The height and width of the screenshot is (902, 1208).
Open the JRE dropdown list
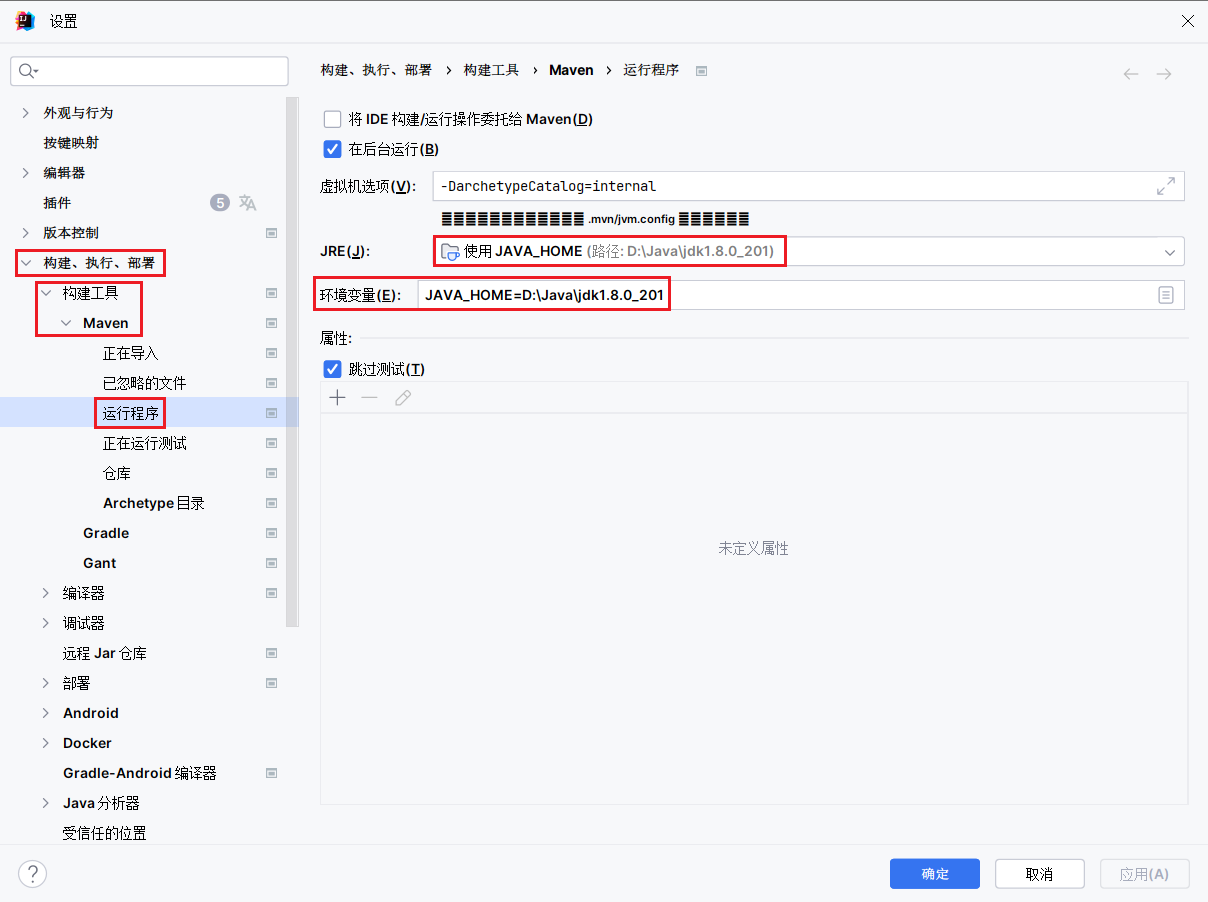coord(1169,252)
